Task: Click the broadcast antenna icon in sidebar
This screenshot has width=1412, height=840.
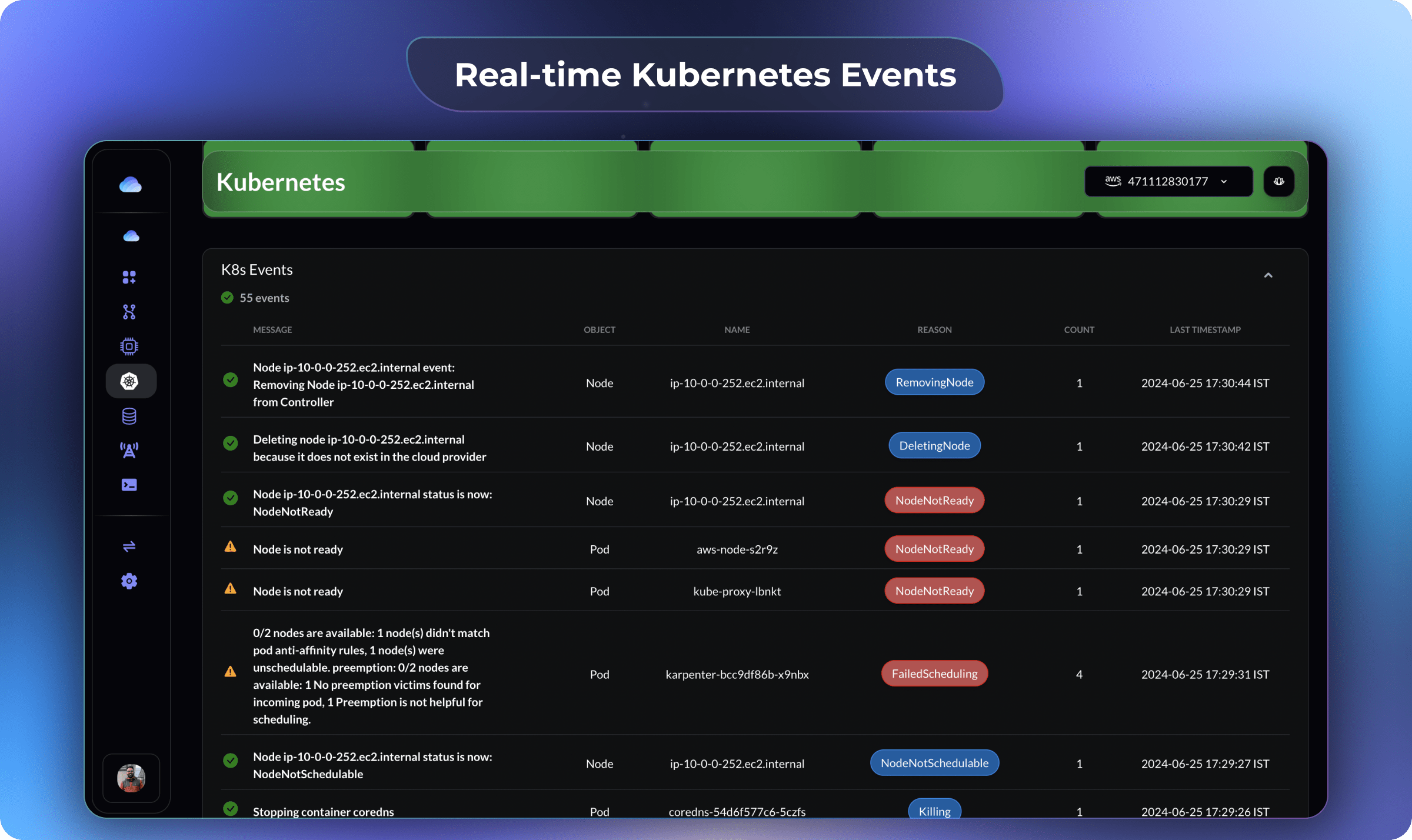Action: tap(129, 450)
